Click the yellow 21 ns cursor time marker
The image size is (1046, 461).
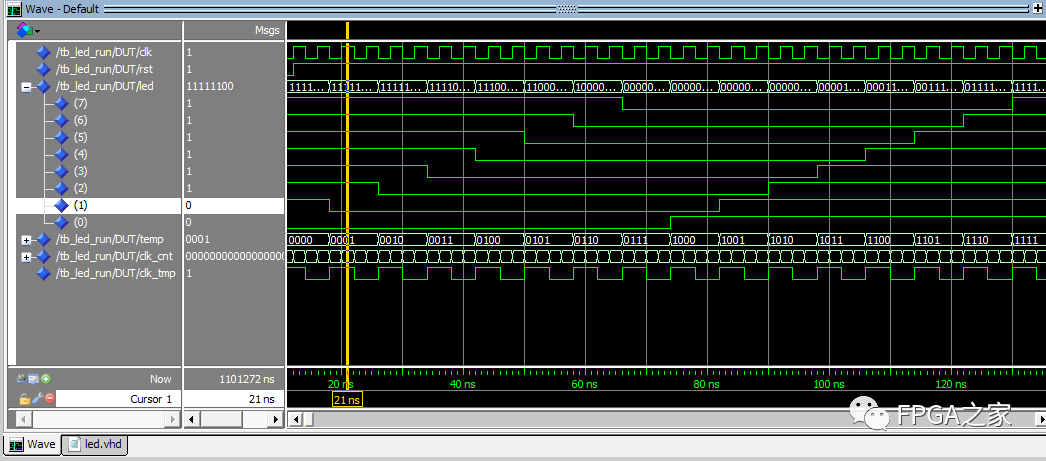pyautogui.click(x=347, y=400)
